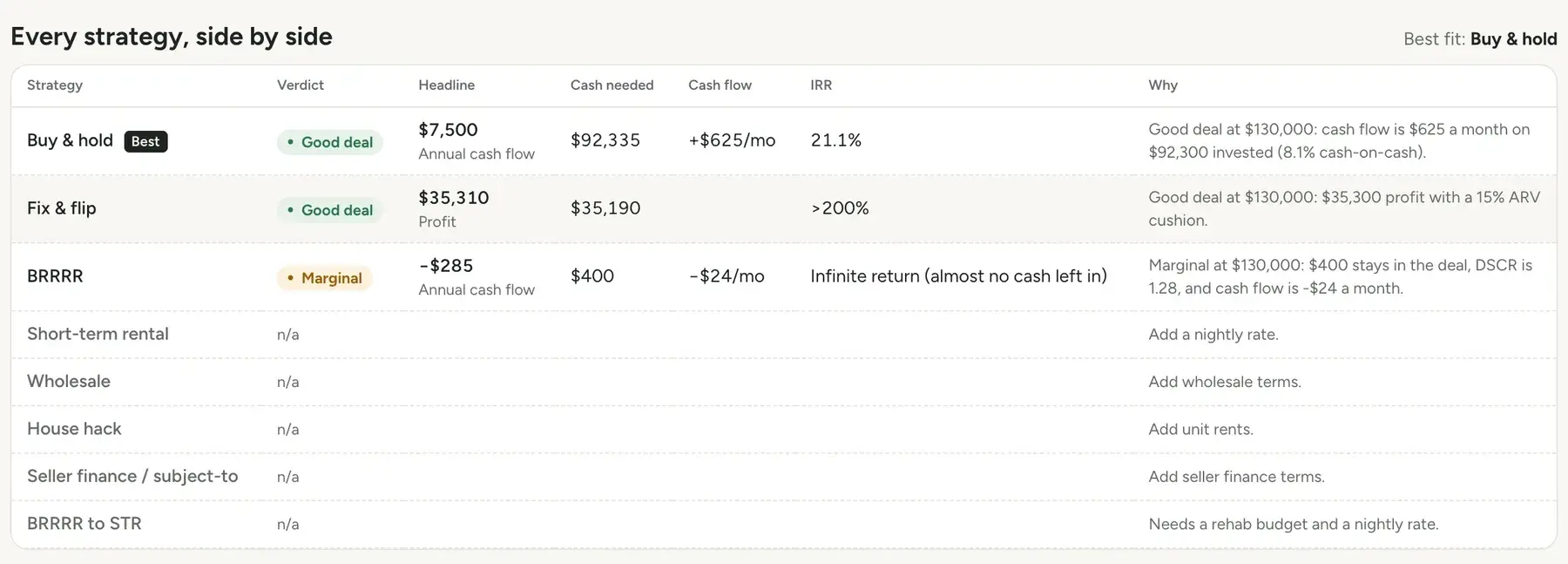Click the Cash needed column header
1568x564 pixels.
point(612,85)
